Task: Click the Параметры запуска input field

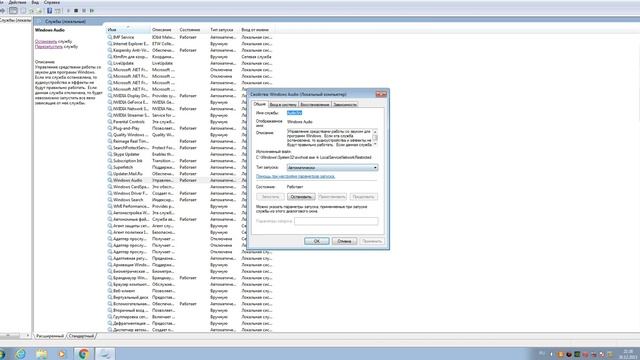Action: pyautogui.click(x=336, y=221)
